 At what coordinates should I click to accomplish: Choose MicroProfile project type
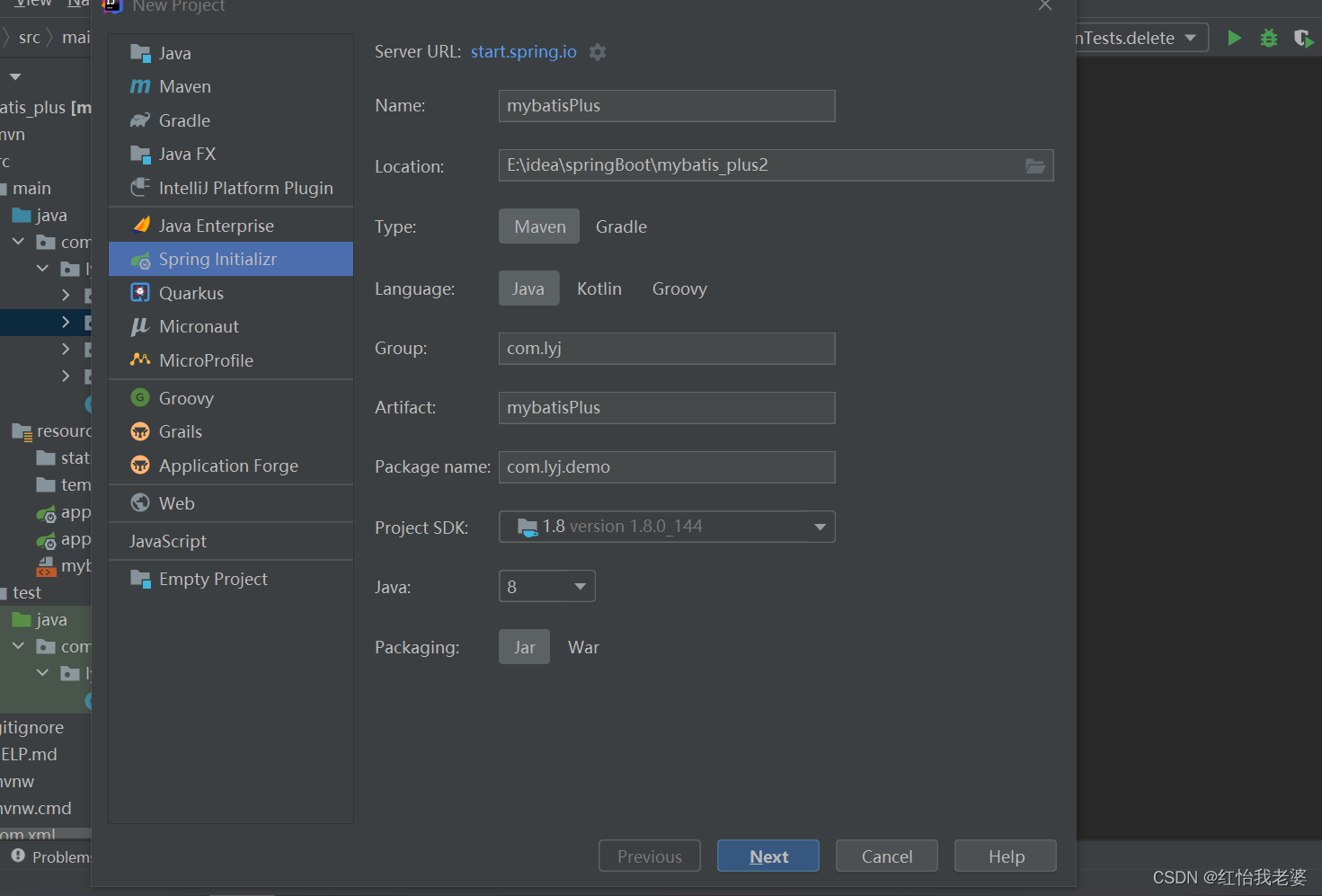(231, 360)
